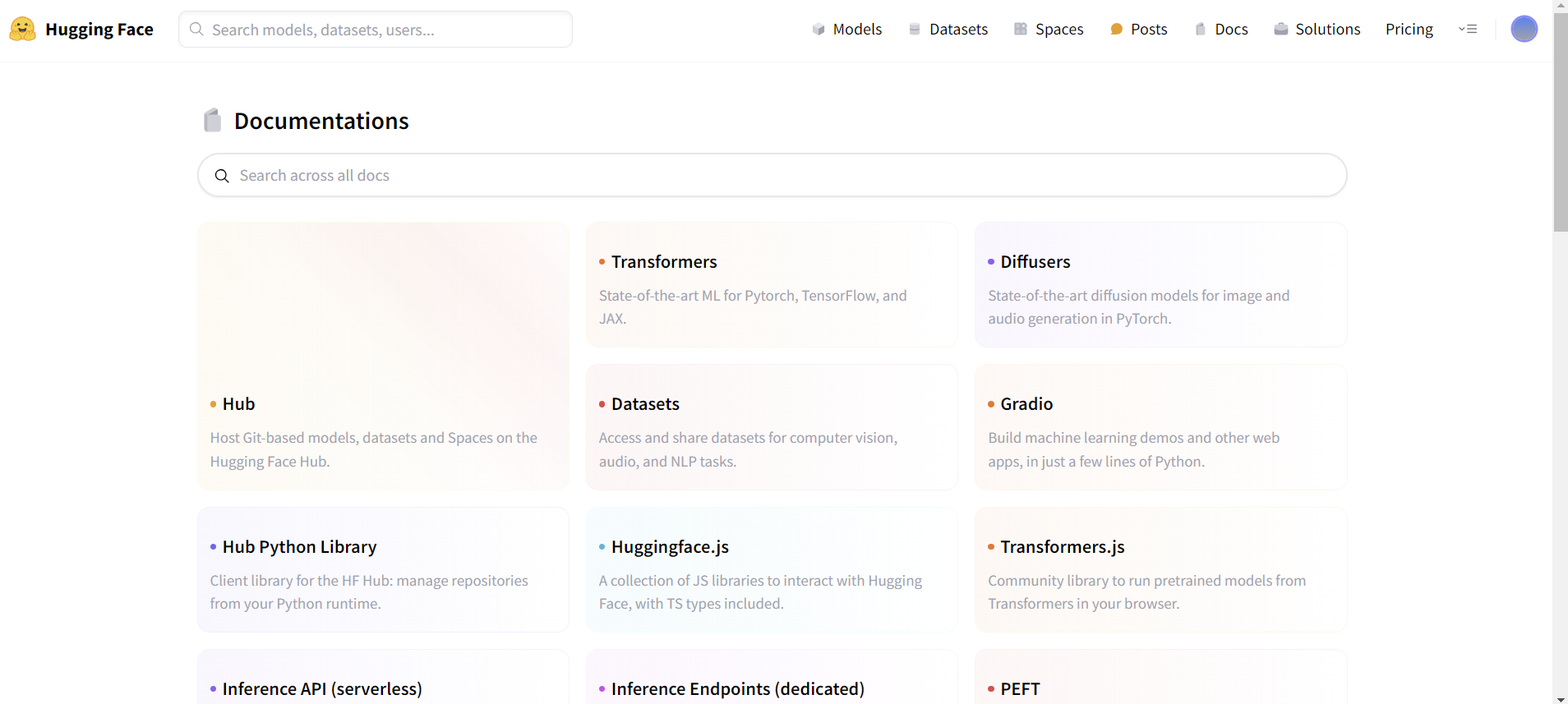Open the Hub Python Library card

(x=383, y=569)
